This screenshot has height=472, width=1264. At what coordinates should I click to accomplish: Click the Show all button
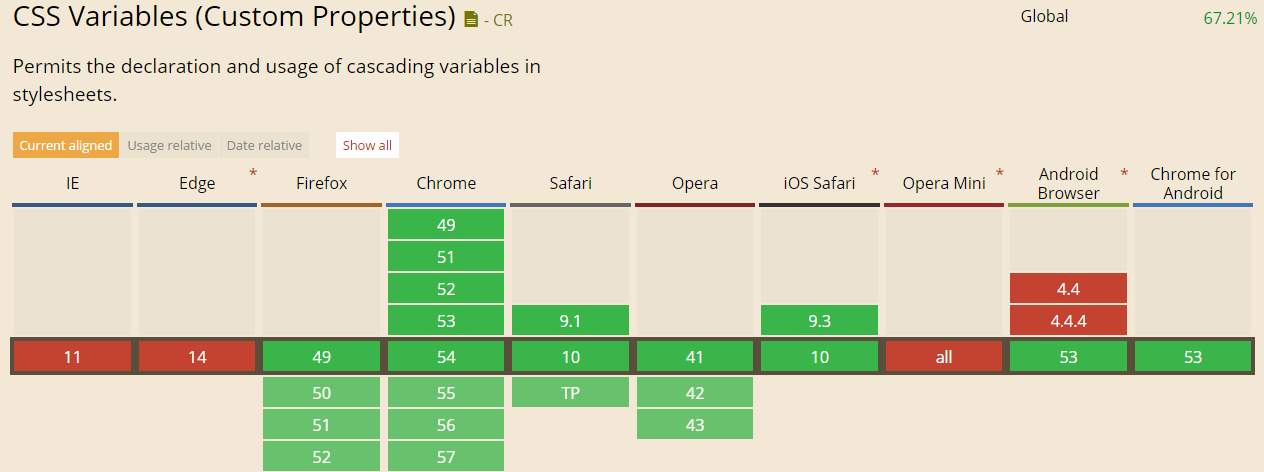click(x=367, y=145)
